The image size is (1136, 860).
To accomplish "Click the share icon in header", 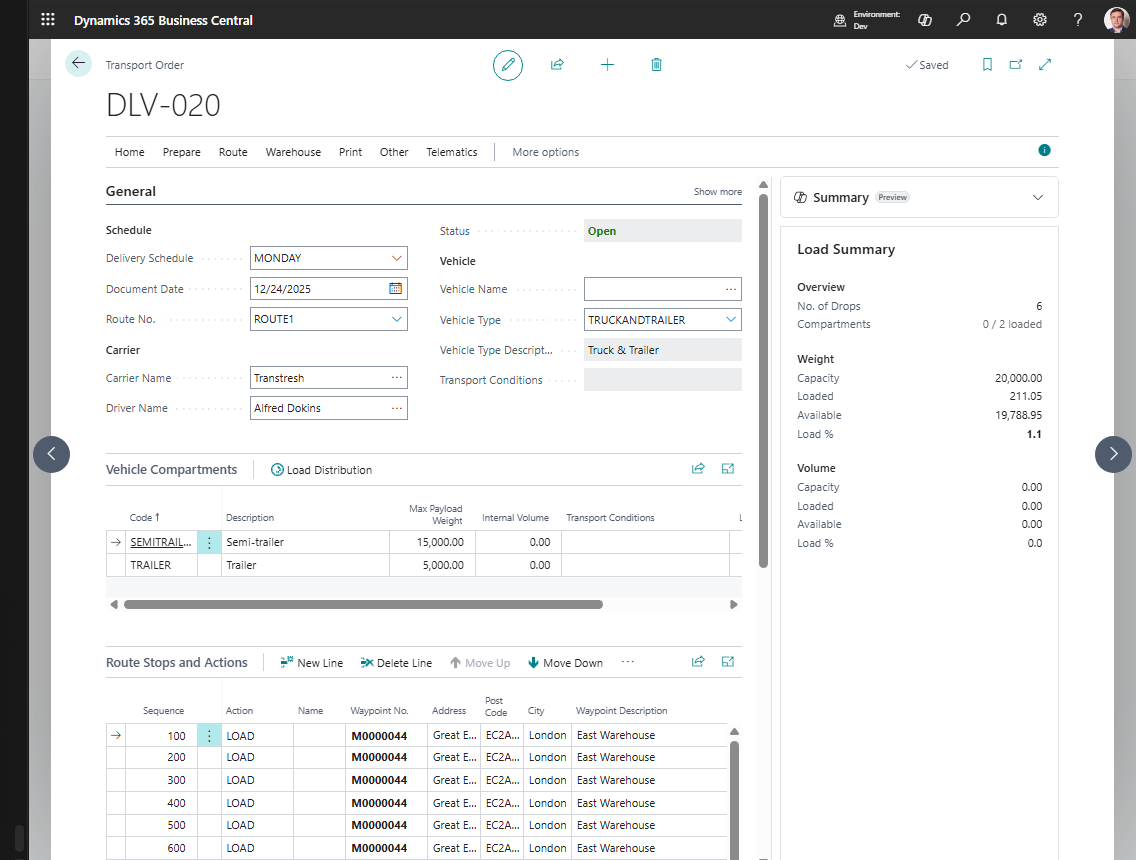I will 557,64.
